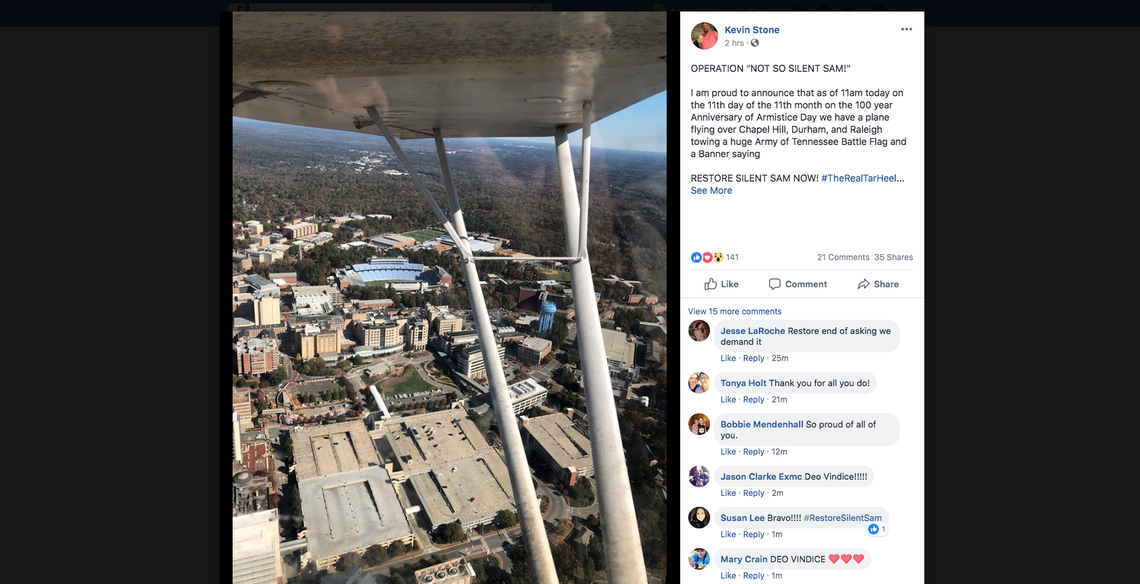
Task: Click the Share arrow icon
Action: pos(864,283)
